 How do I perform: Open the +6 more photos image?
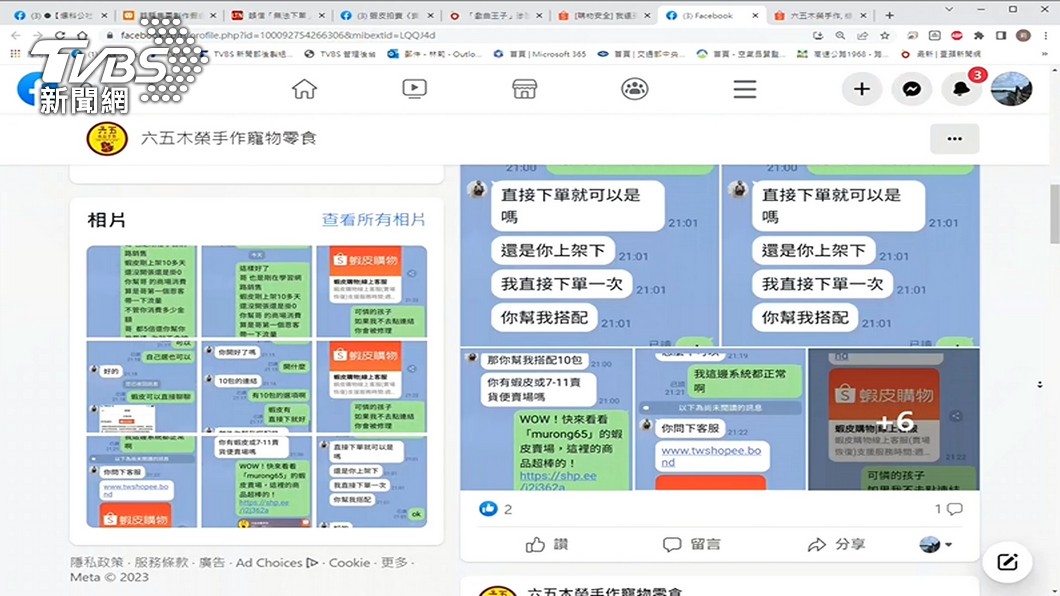[894, 420]
